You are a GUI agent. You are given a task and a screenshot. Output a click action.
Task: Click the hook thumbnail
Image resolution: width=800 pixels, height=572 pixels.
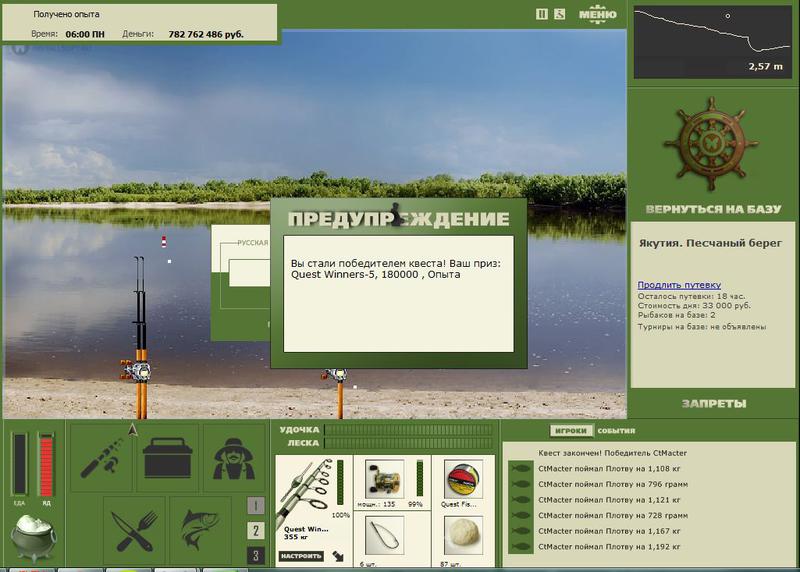pos(384,535)
